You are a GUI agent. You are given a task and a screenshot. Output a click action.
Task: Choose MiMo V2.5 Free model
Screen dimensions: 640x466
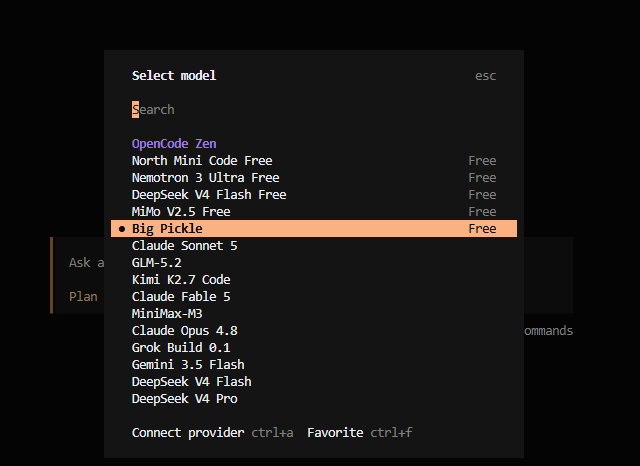(x=313, y=212)
